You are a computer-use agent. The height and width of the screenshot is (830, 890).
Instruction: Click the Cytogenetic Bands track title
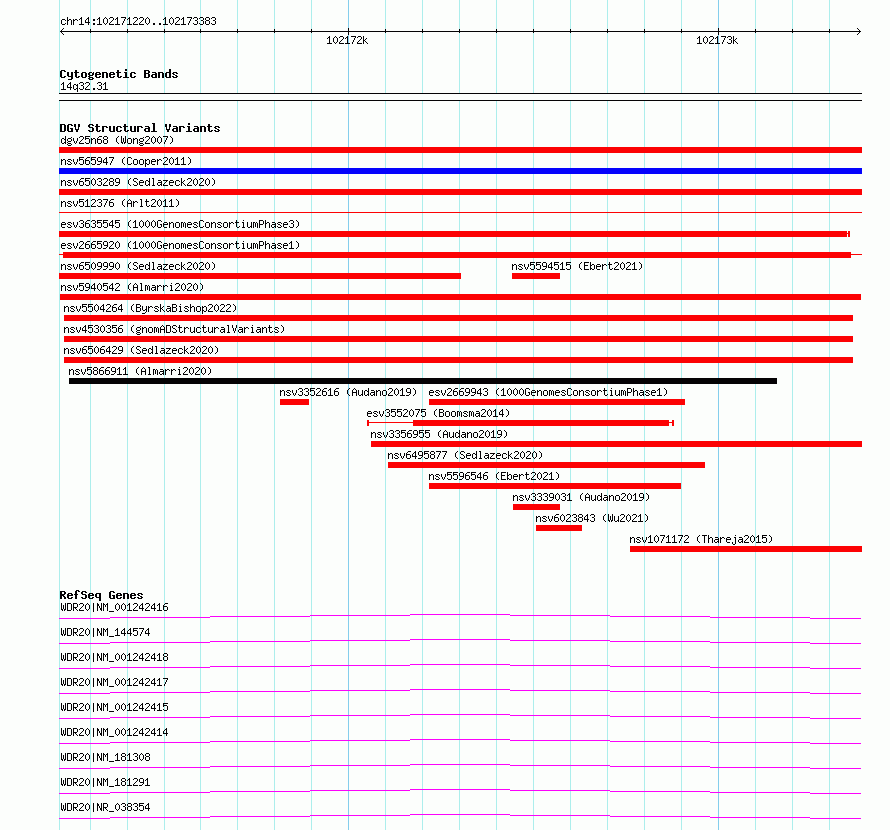[119, 74]
